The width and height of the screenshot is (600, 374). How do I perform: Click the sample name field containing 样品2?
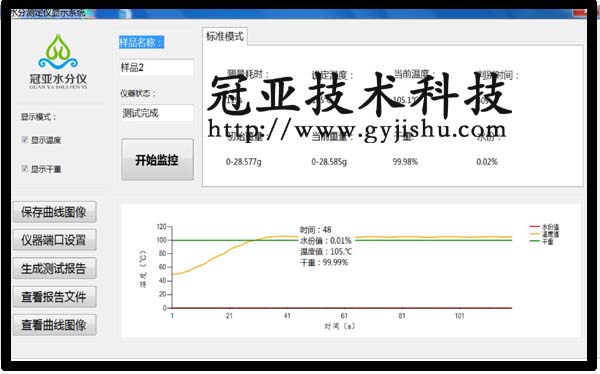click(x=156, y=67)
